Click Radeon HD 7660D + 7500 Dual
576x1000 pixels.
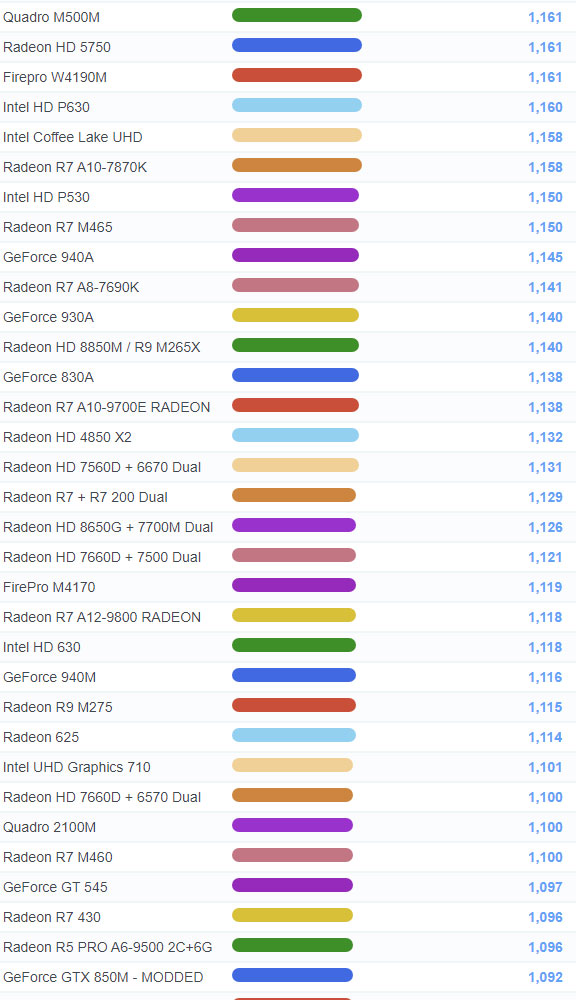coord(102,557)
